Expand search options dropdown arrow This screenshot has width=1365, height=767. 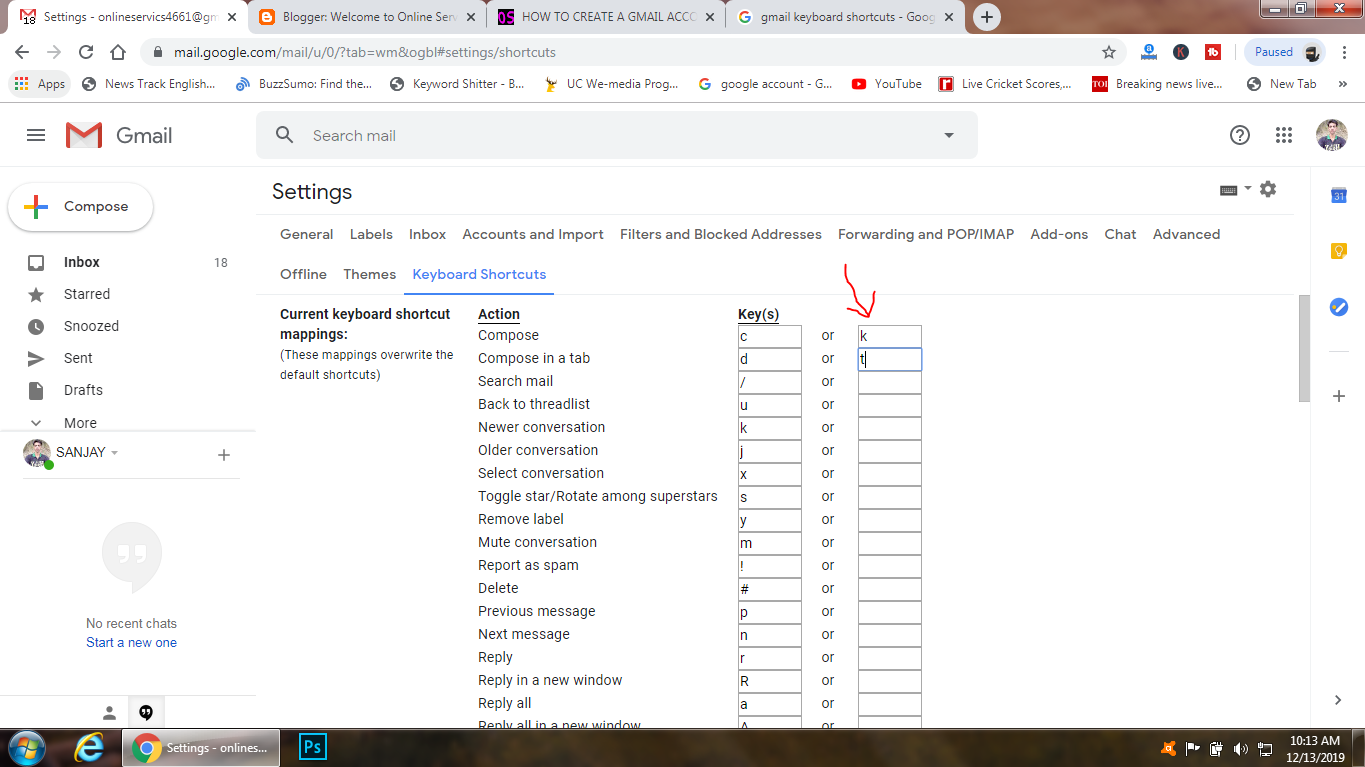click(947, 134)
